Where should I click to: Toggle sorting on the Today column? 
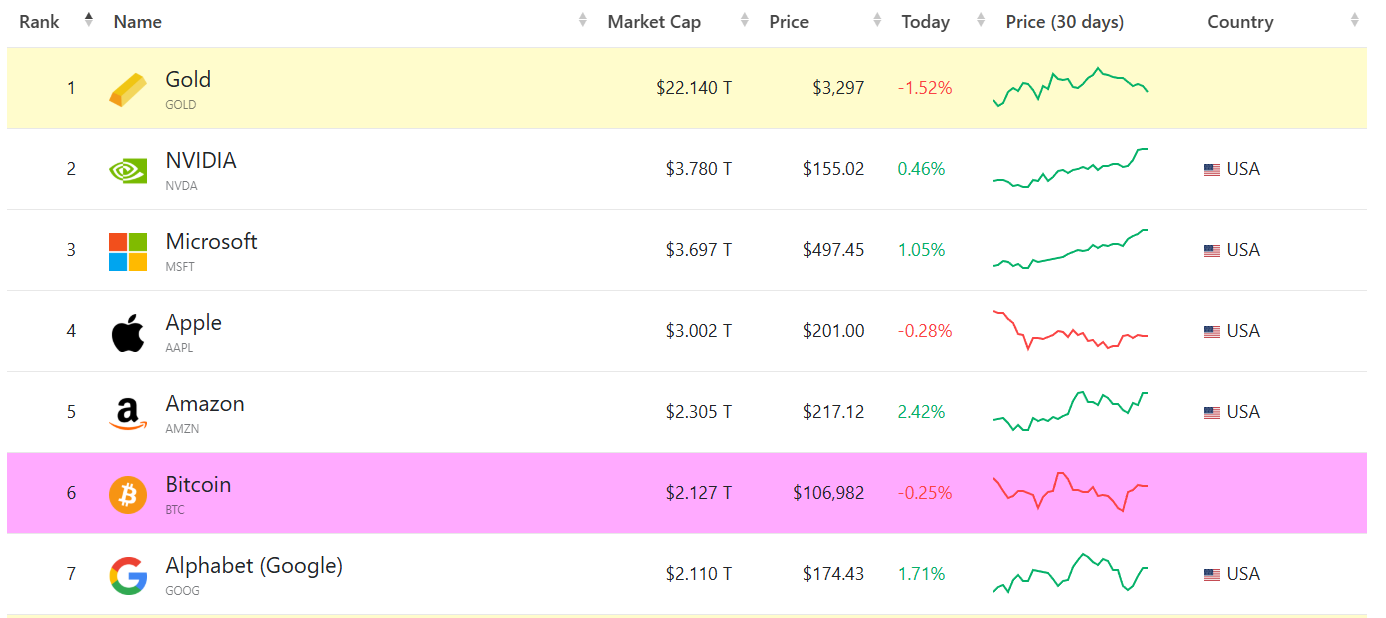point(980,20)
